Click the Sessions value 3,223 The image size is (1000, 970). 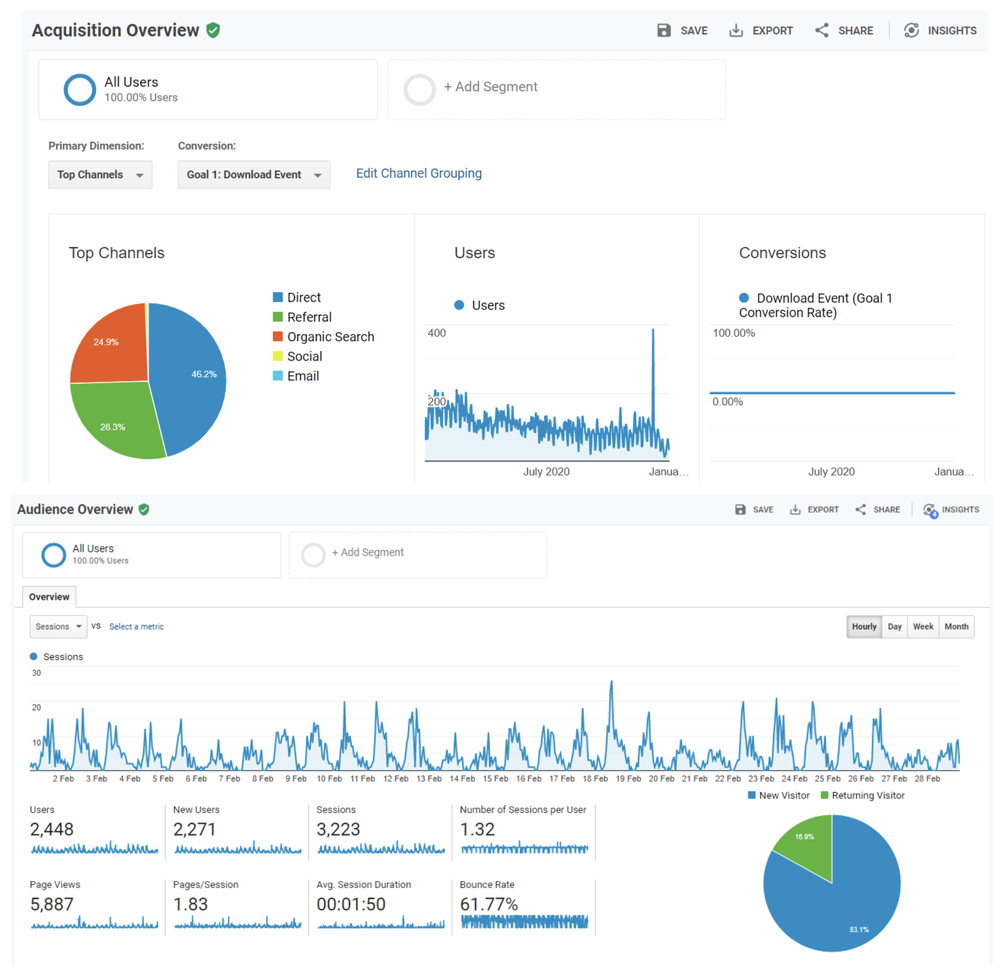339,829
